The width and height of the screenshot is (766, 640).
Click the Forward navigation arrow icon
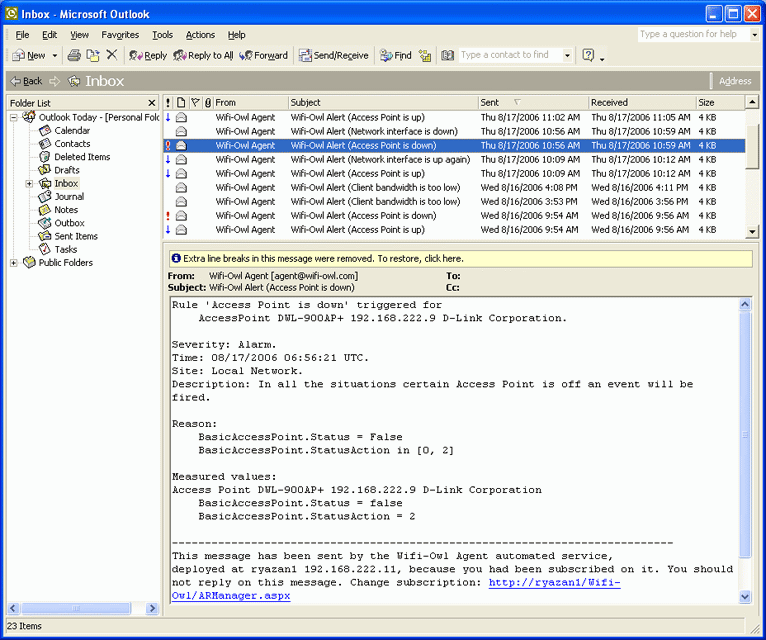55,81
